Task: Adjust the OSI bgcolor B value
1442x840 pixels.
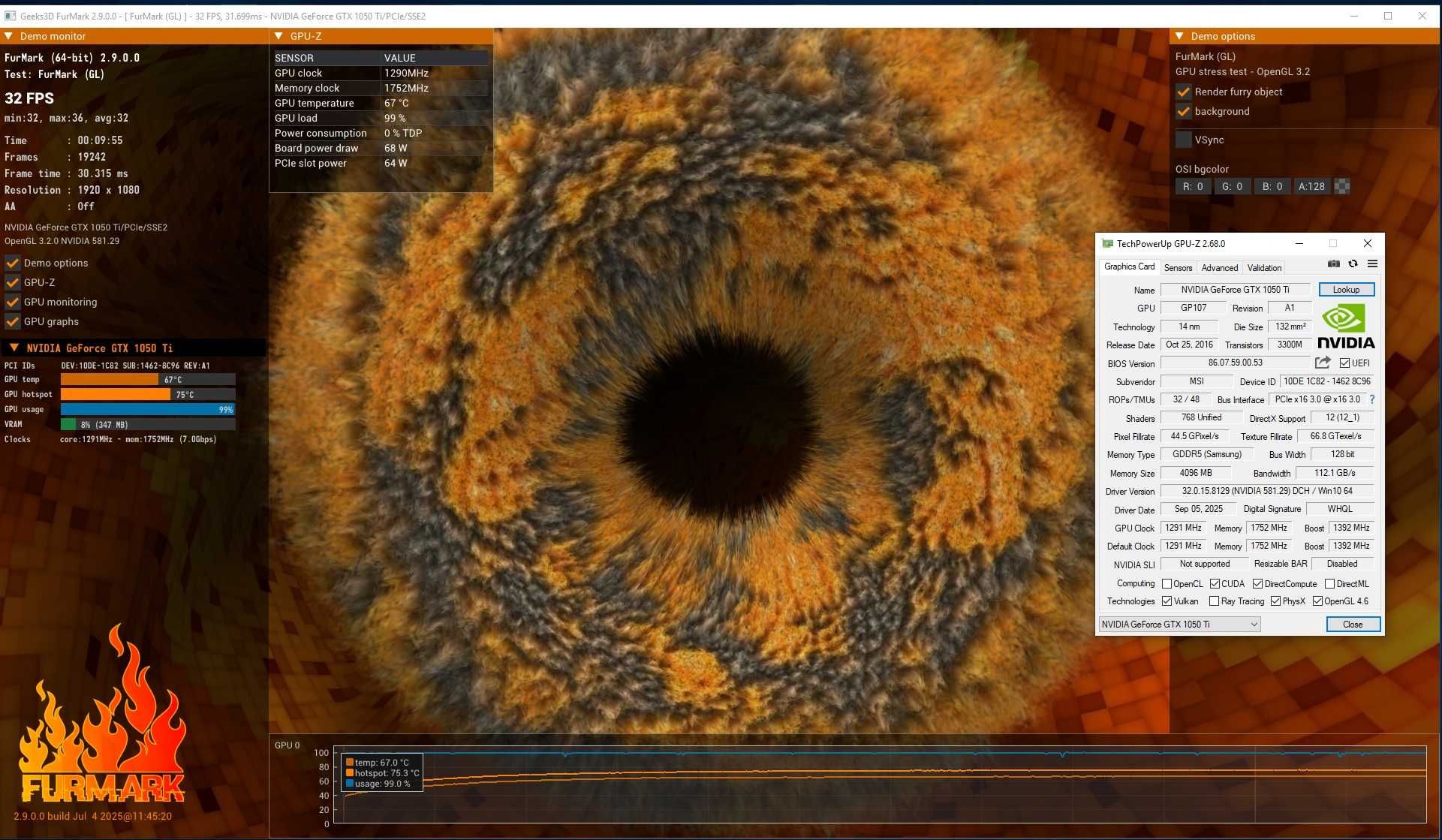Action: point(1272,186)
